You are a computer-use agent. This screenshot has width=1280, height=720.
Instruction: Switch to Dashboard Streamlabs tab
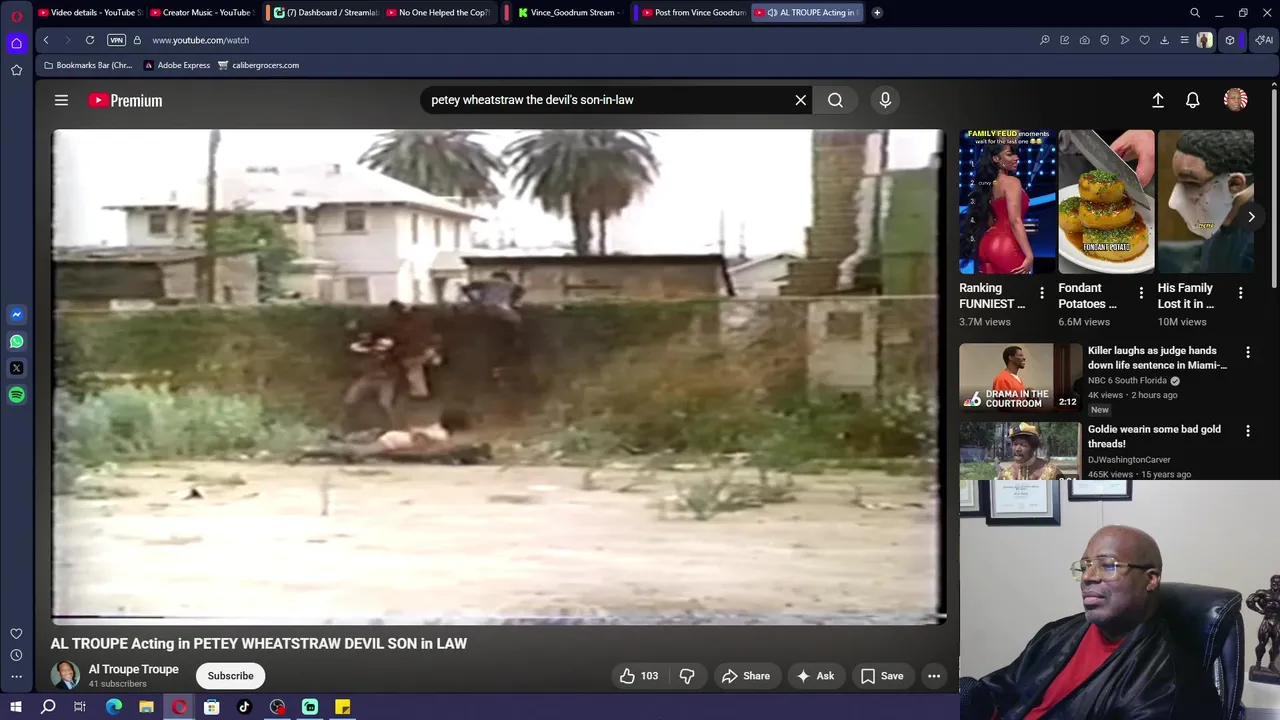point(325,12)
